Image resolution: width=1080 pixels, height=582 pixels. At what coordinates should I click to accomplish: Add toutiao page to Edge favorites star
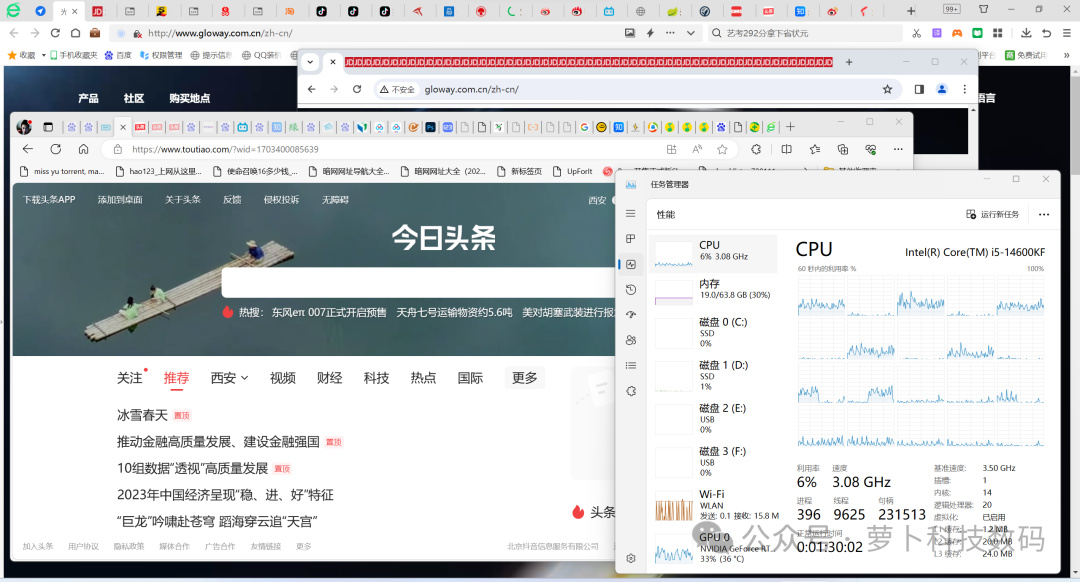[x=722, y=149]
